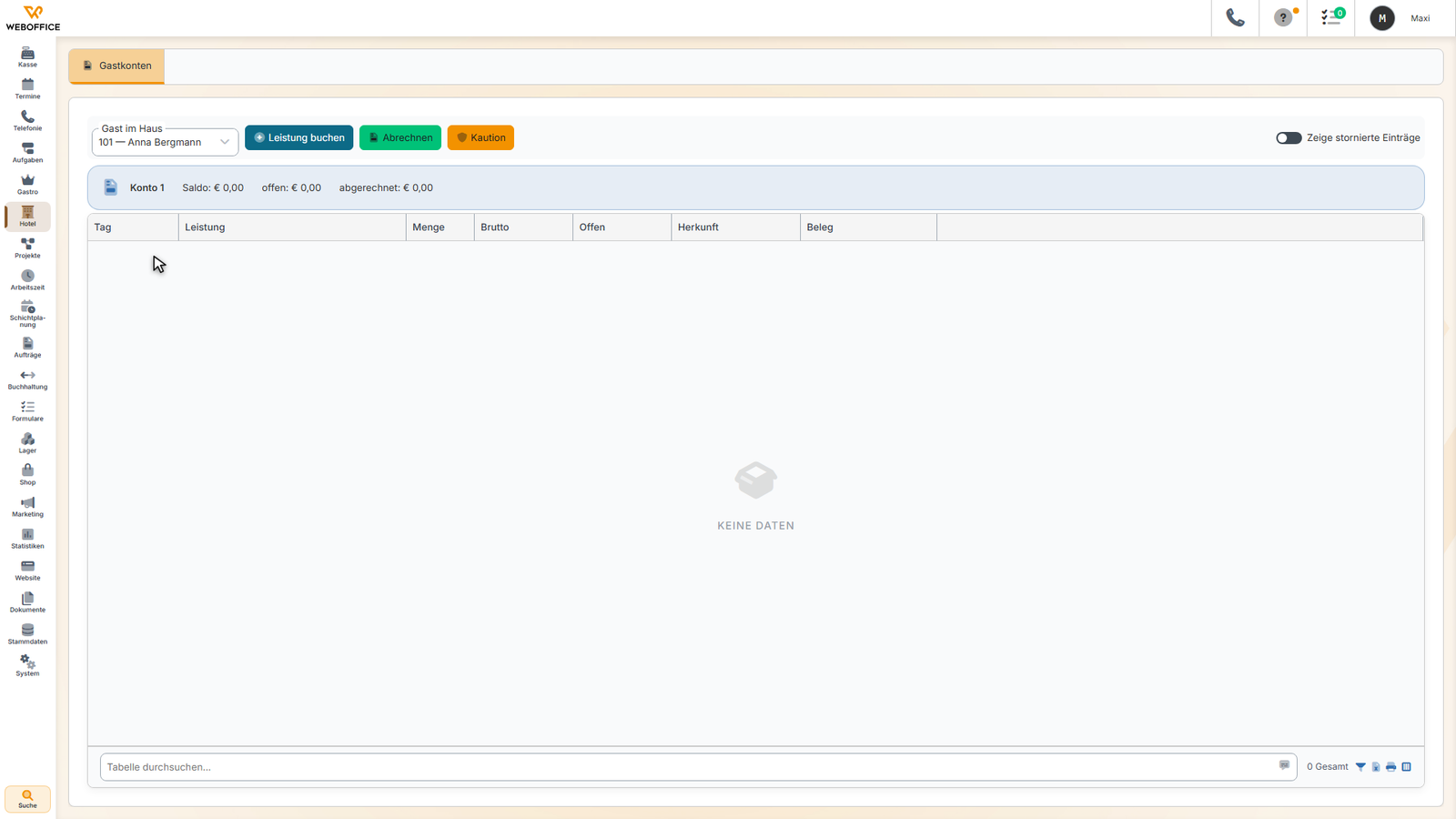Select the Hotel module in sidebar
Viewport: 1456px width, 819px height.
(27, 217)
